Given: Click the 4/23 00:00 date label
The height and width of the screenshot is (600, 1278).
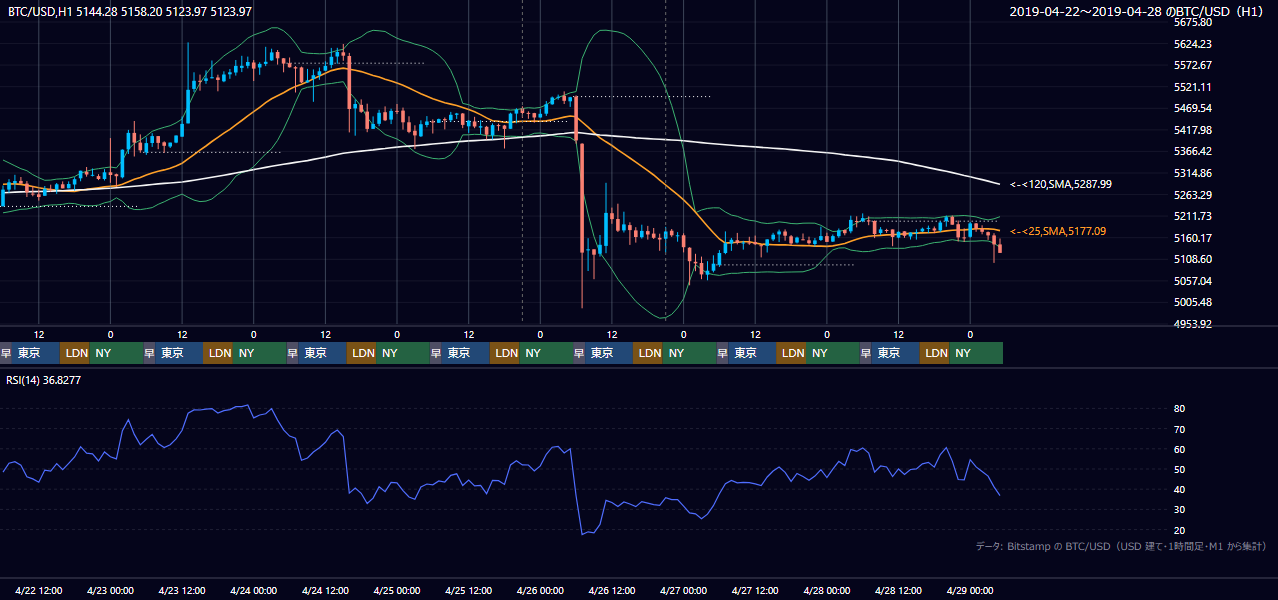Looking at the screenshot, I should coord(110,590).
